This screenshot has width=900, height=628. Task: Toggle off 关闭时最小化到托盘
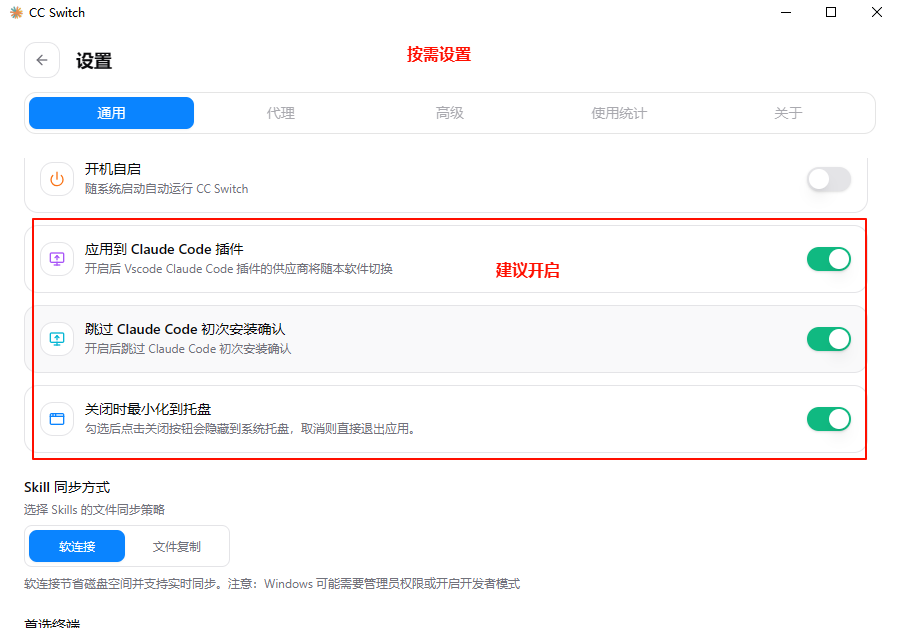tap(828, 419)
